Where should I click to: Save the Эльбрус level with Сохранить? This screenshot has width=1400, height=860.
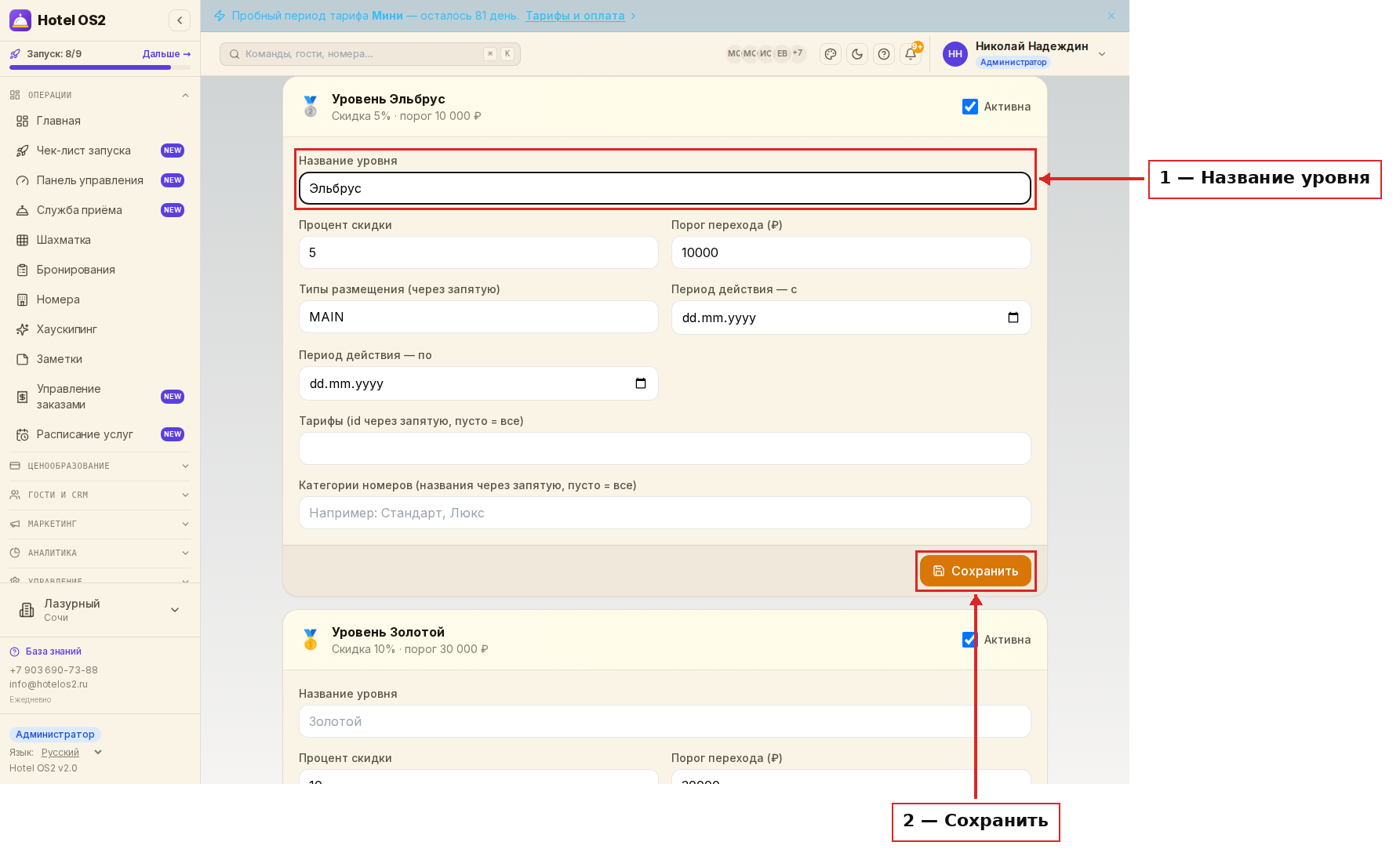coord(976,571)
